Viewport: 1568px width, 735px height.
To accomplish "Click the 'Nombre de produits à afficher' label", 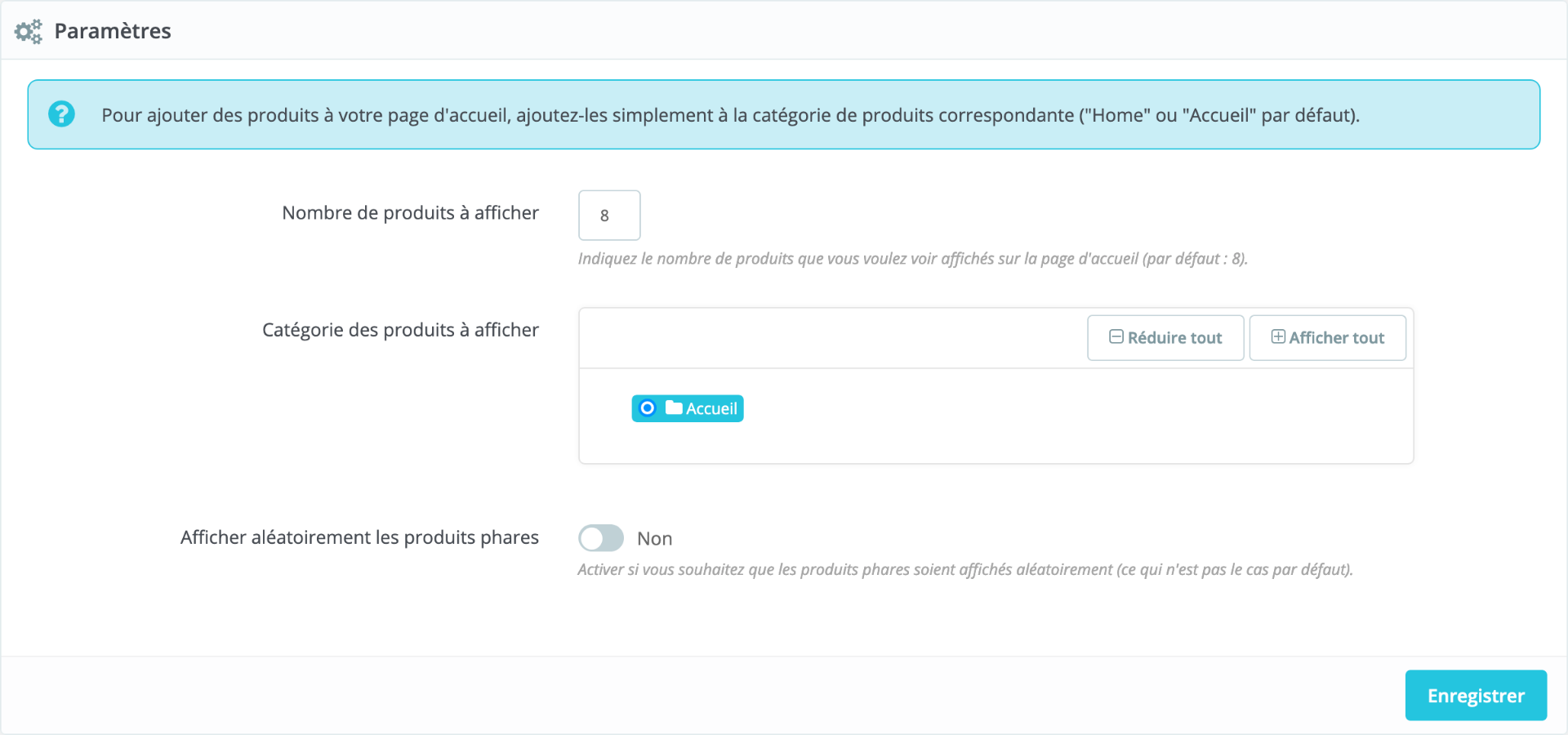I will pyautogui.click(x=410, y=213).
